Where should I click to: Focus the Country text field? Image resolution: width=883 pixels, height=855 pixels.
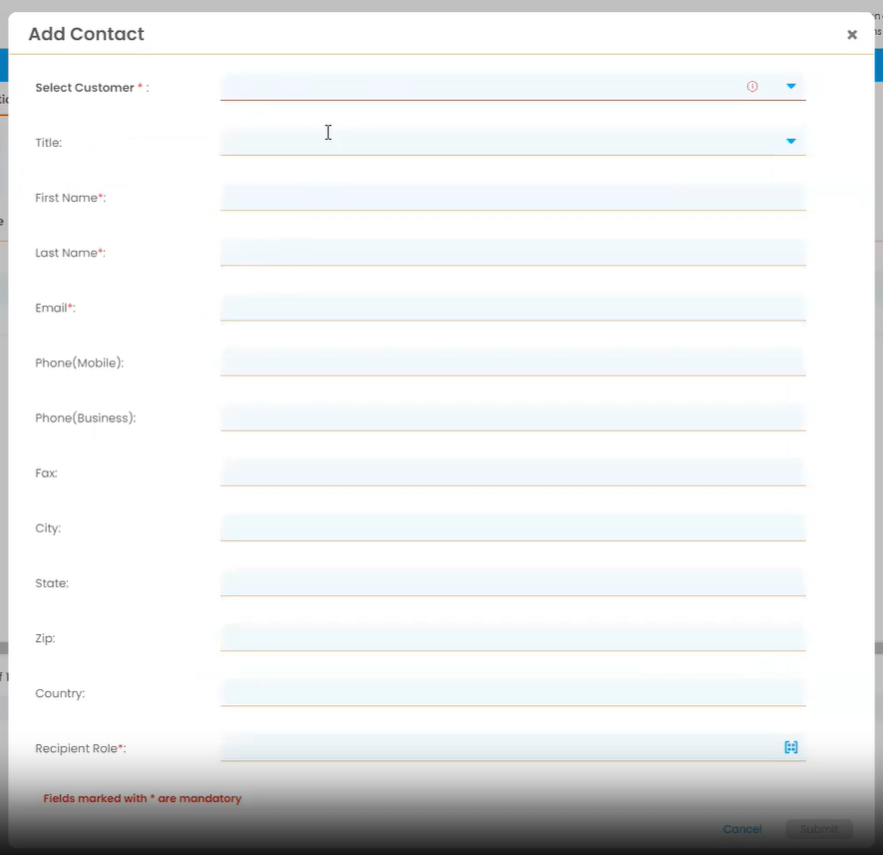point(512,692)
